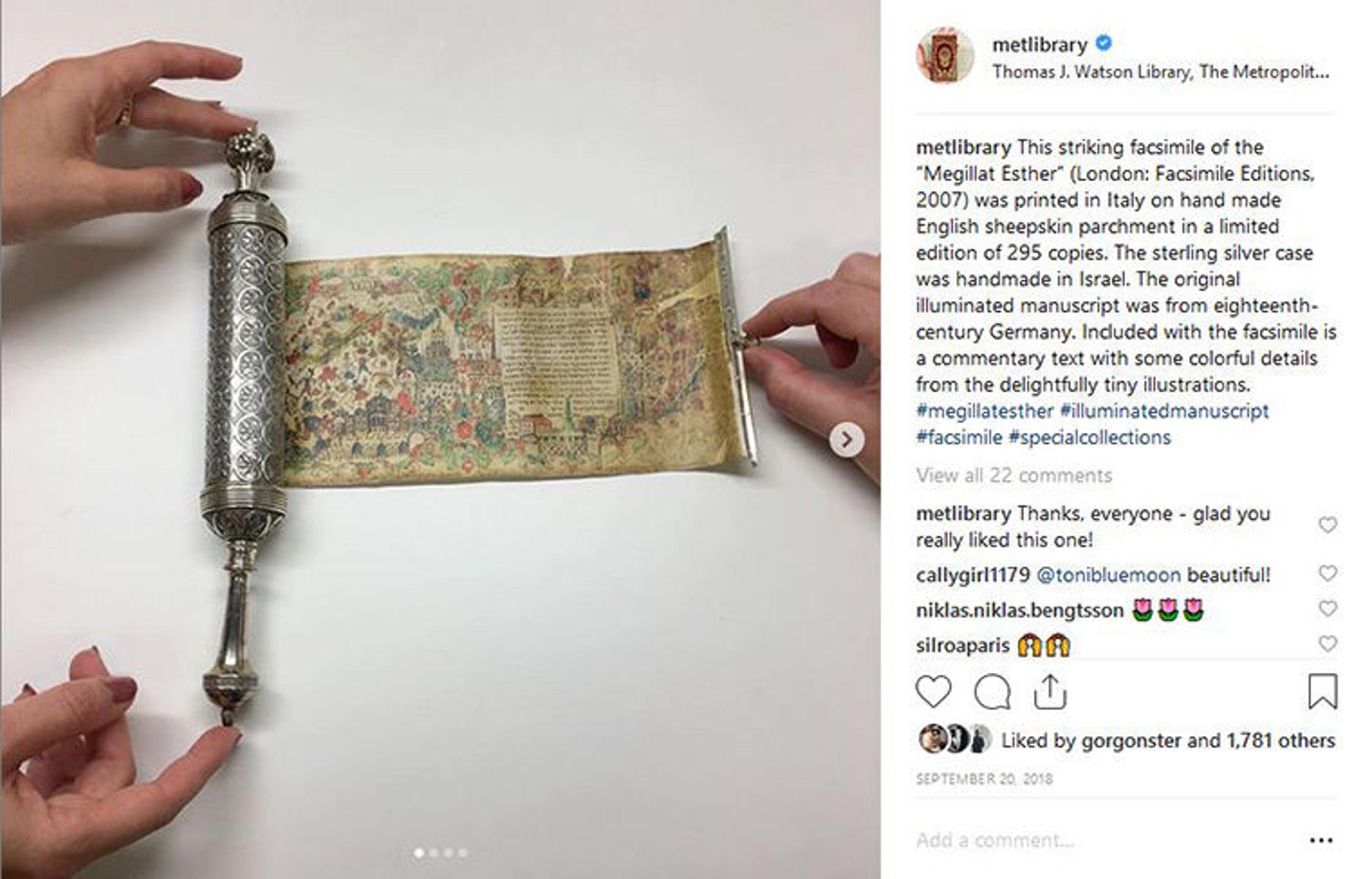The height and width of the screenshot is (879, 1372).
Task: Expand View all 22 comments
Action: (1014, 475)
